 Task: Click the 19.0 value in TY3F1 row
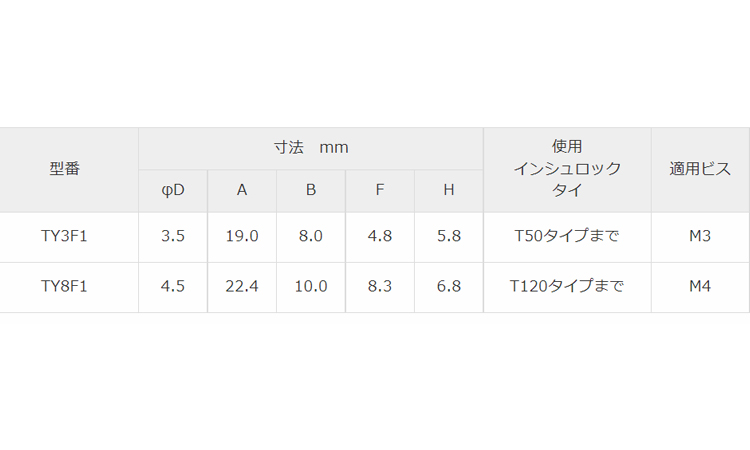coord(242,236)
